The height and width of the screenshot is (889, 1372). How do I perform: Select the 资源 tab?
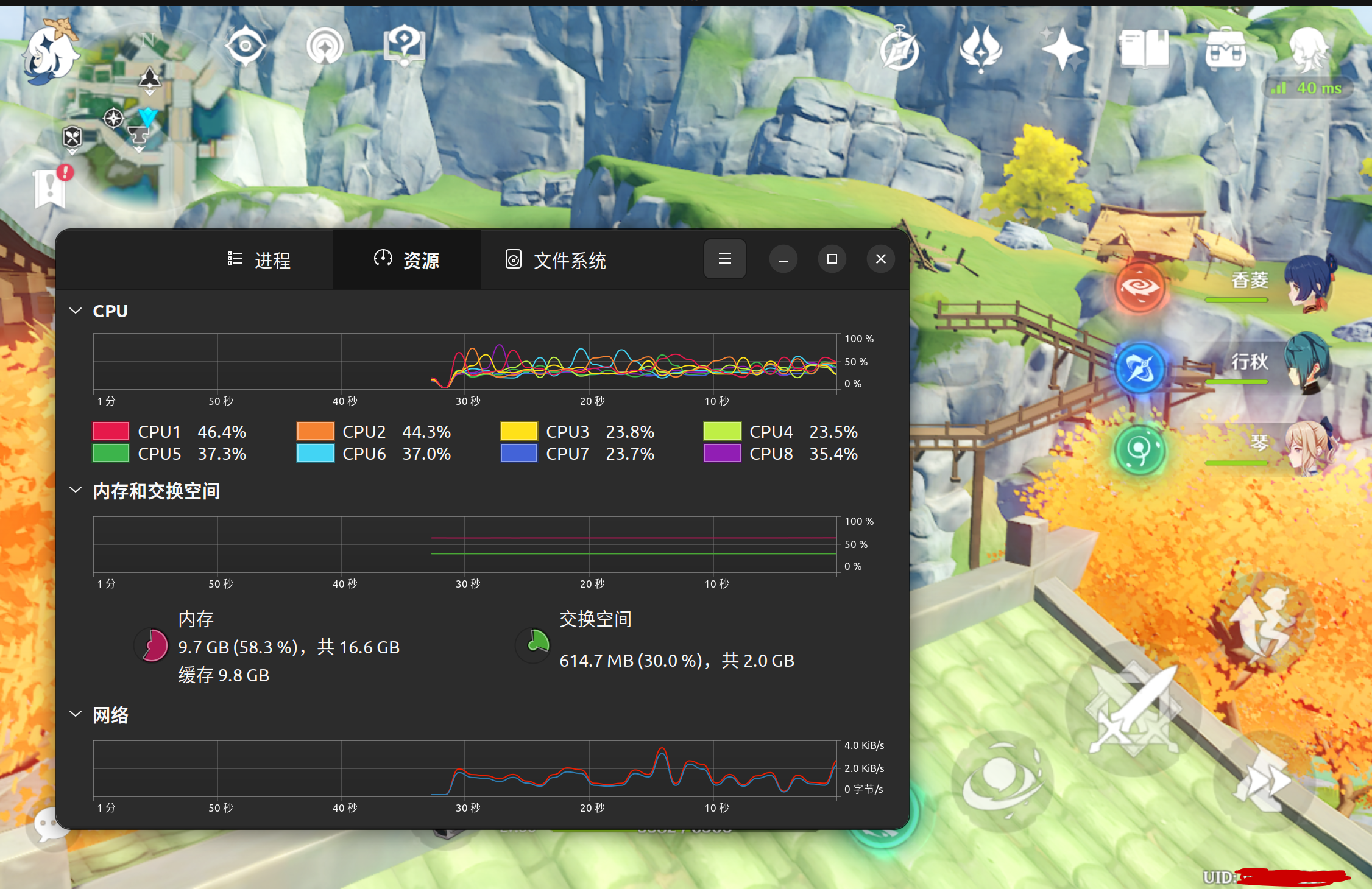click(407, 260)
